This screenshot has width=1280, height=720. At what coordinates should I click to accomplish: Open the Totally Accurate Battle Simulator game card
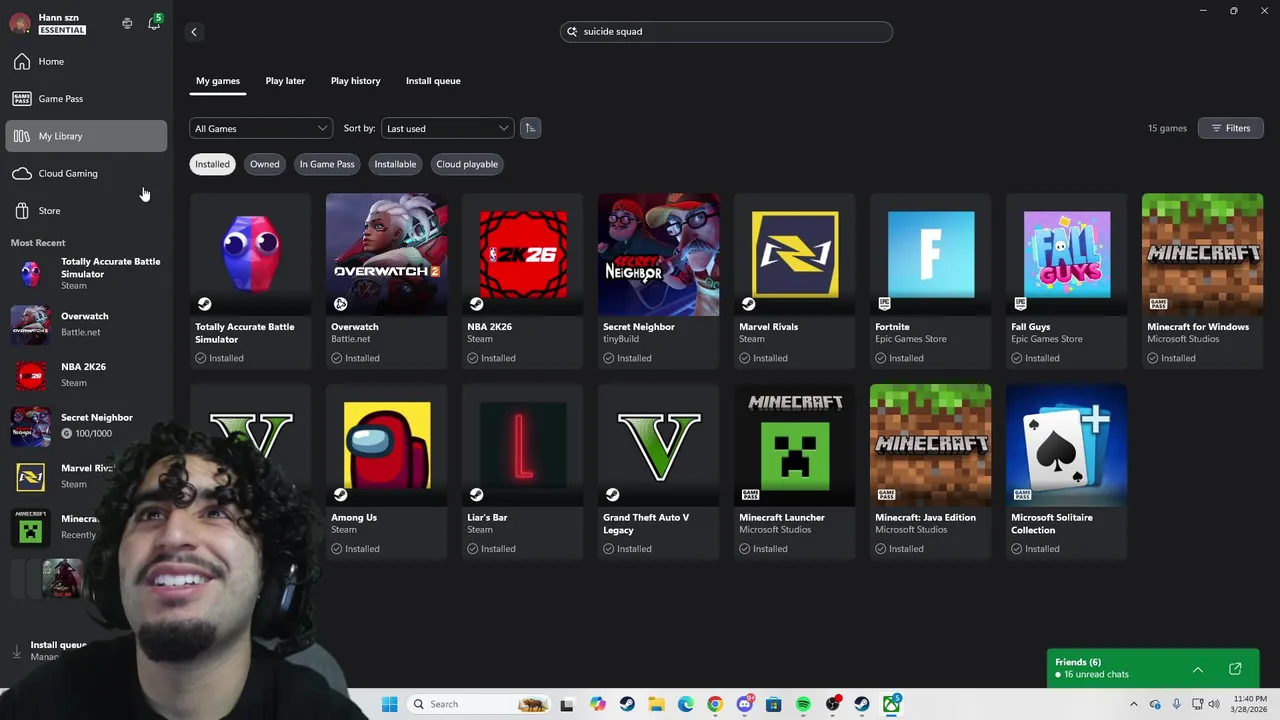pyautogui.click(x=251, y=282)
